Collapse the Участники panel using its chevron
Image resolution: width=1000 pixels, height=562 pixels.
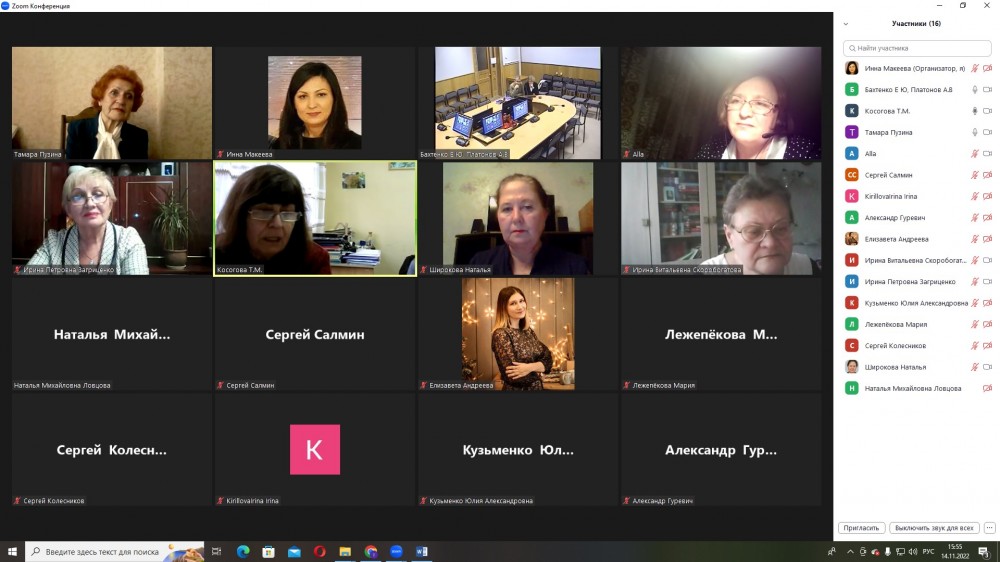click(x=846, y=24)
